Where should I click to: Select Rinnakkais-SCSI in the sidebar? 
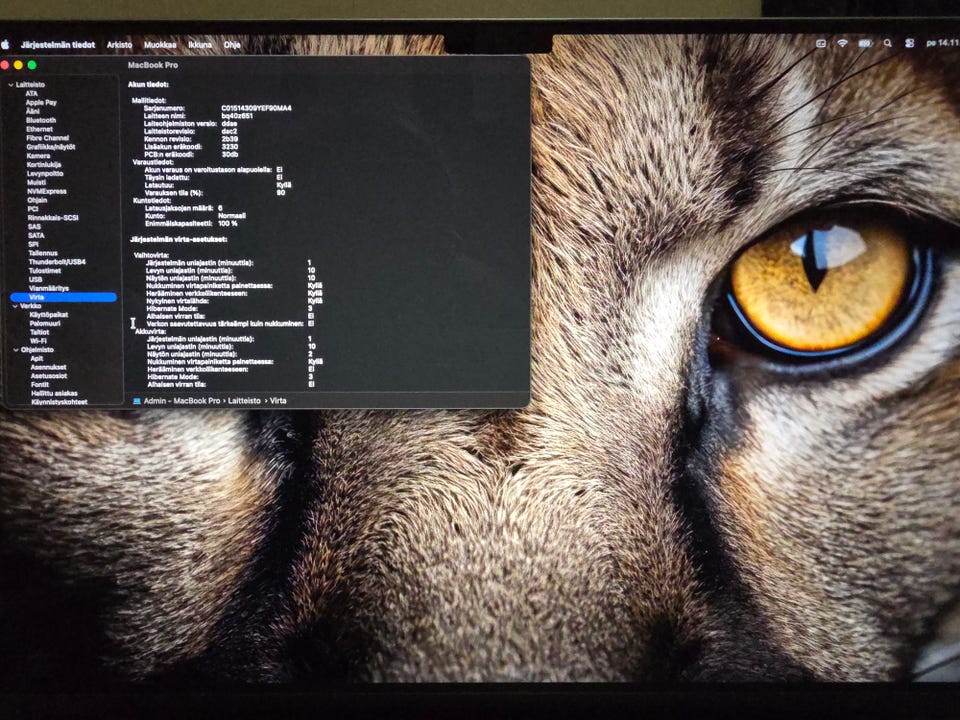pyautogui.click(x=53, y=218)
